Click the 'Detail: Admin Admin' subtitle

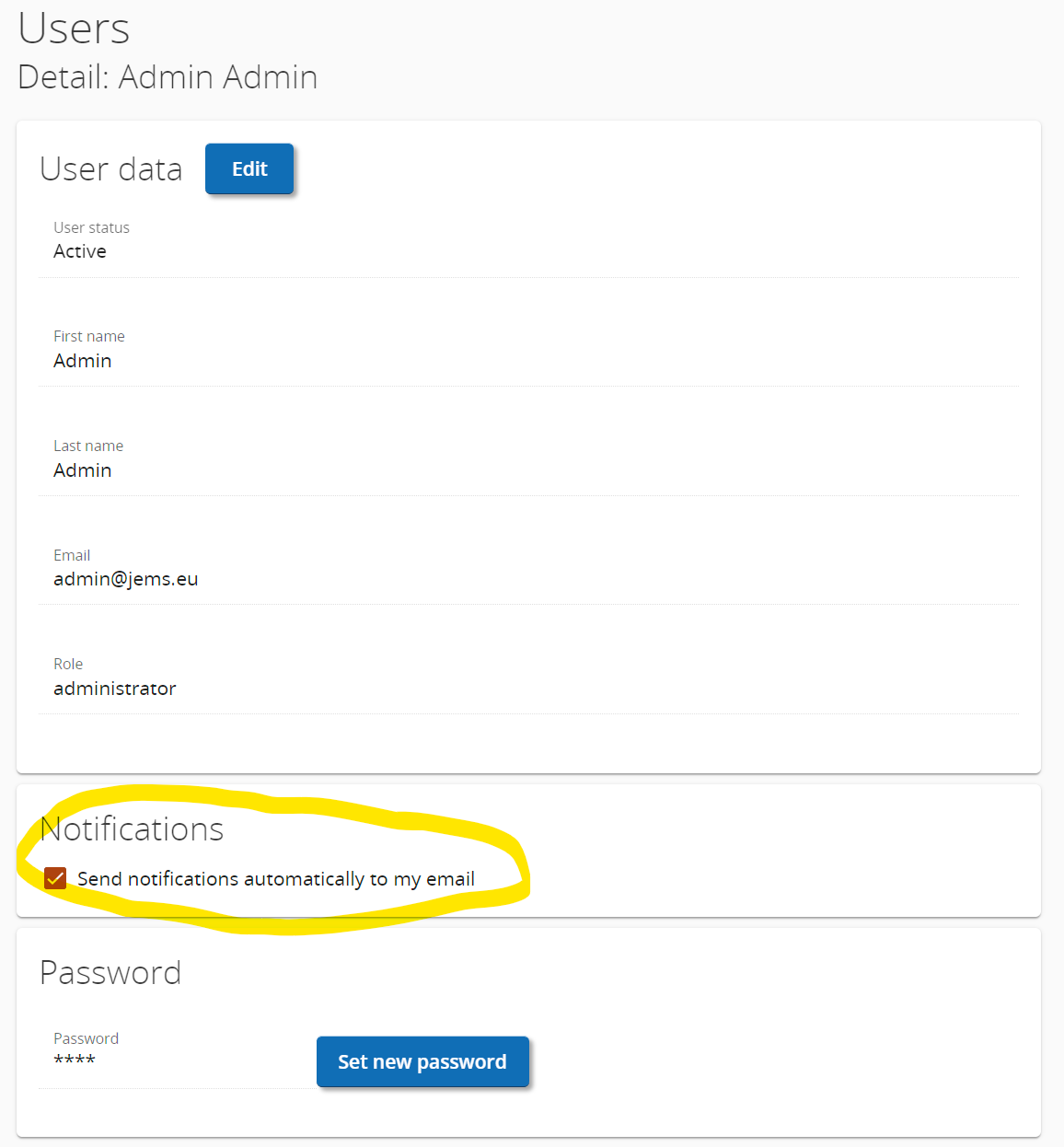point(168,77)
